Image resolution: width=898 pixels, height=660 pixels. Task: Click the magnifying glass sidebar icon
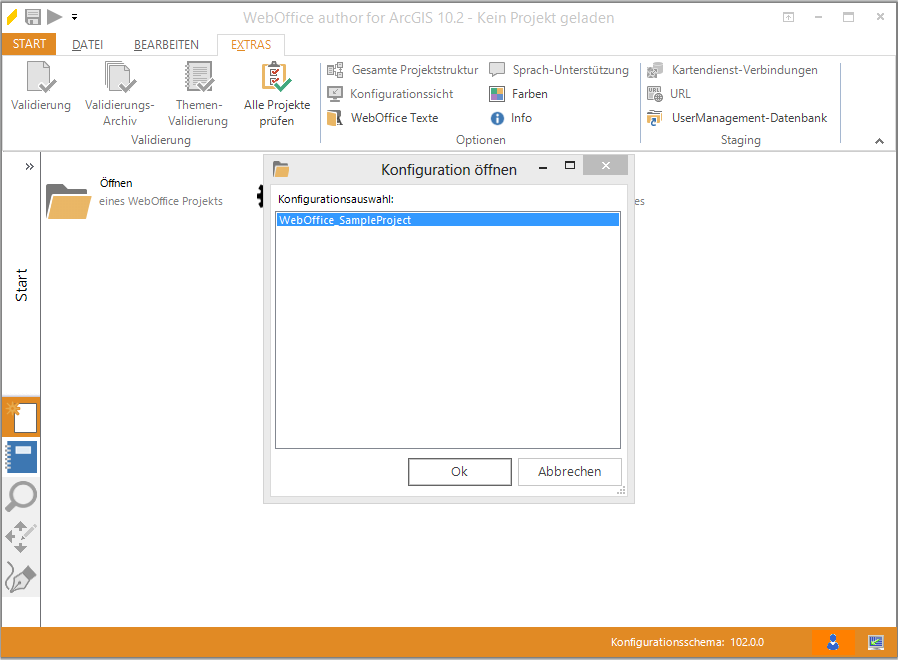(21, 496)
